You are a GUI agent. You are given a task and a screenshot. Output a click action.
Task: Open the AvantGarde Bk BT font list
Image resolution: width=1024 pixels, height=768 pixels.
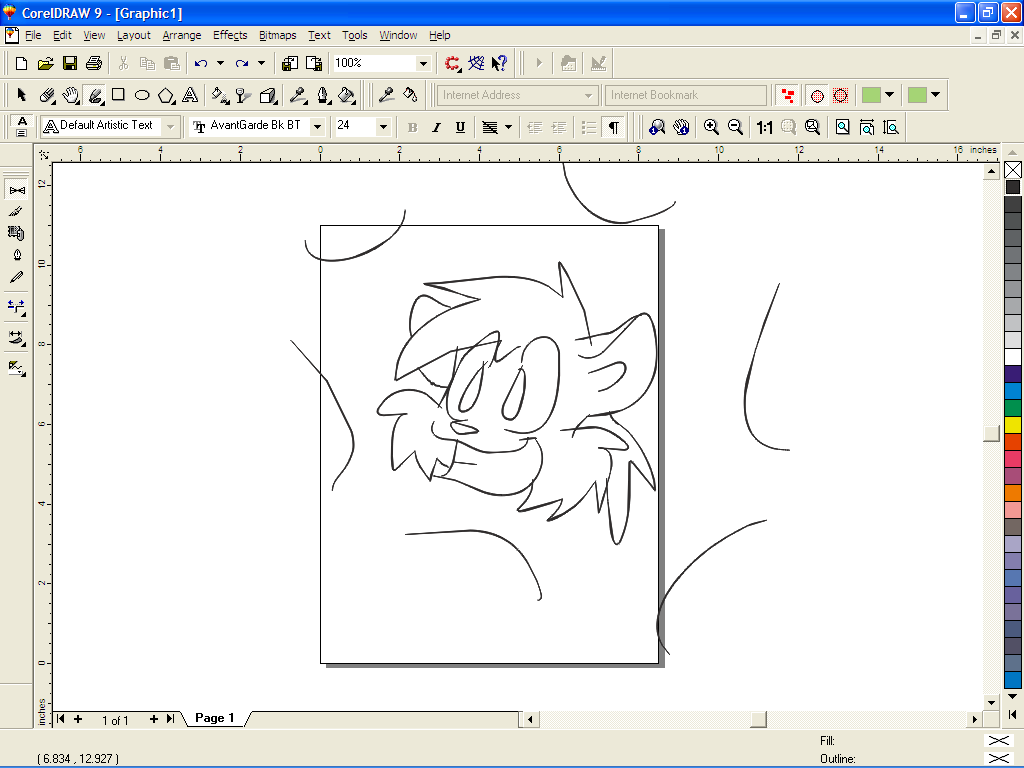click(317, 127)
